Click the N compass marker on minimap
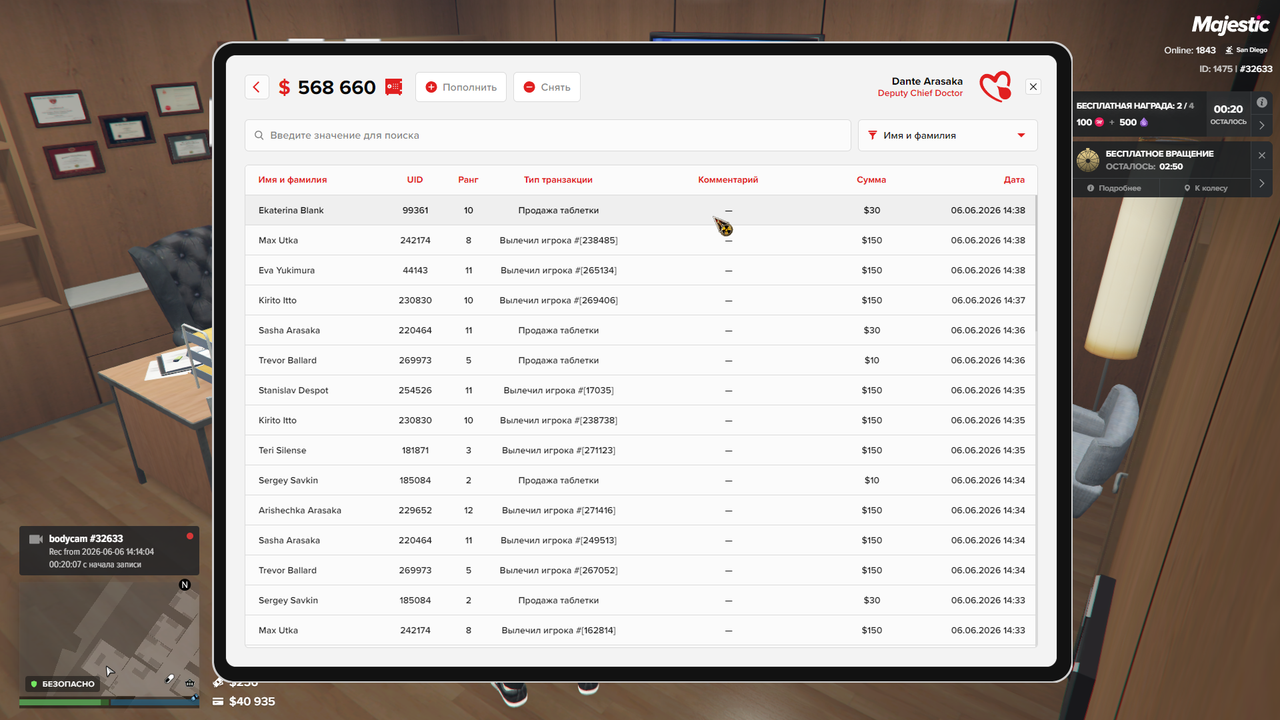Viewport: 1280px width, 720px height. click(x=184, y=584)
